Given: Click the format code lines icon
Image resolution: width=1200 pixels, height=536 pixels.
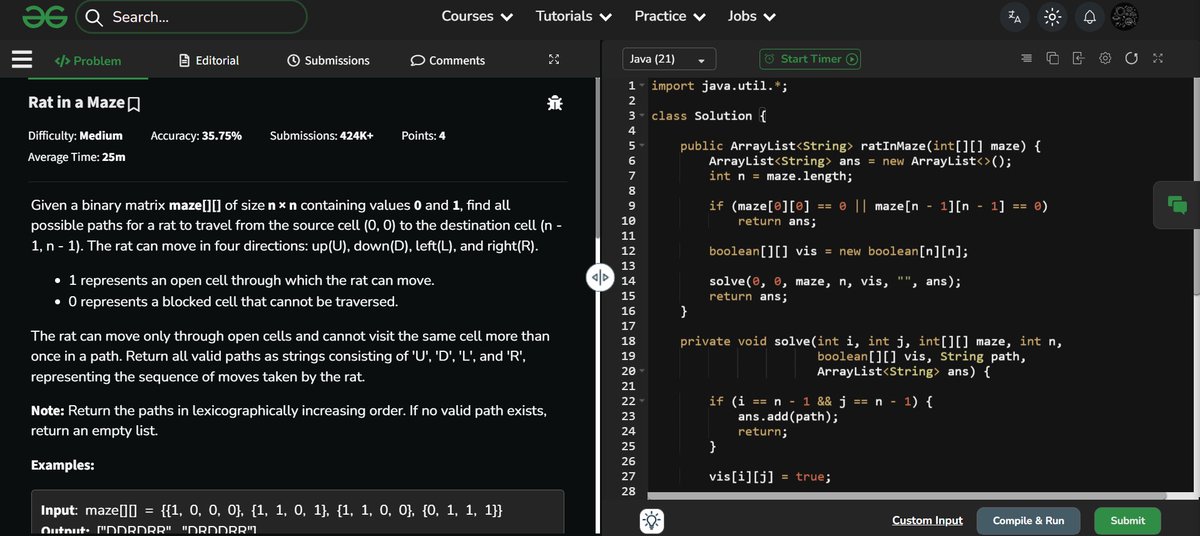Looking at the screenshot, I should coord(1026,59).
